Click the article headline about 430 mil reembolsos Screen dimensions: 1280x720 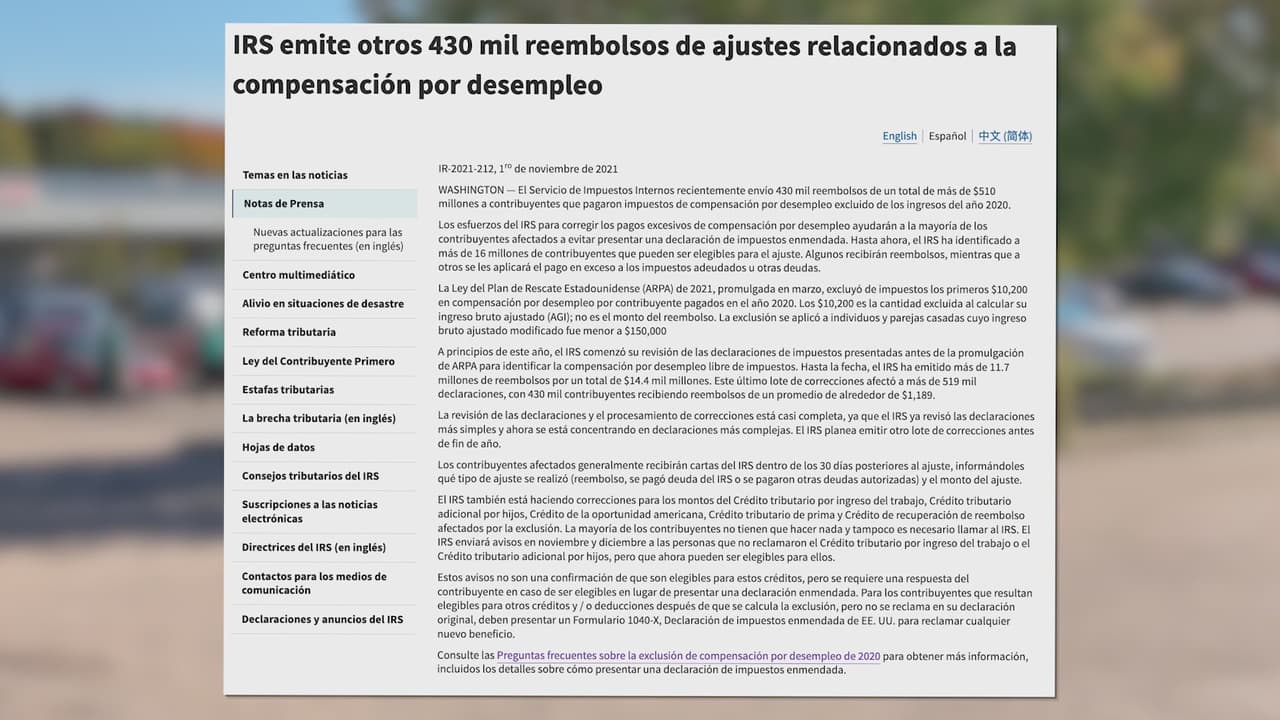click(624, 65)
